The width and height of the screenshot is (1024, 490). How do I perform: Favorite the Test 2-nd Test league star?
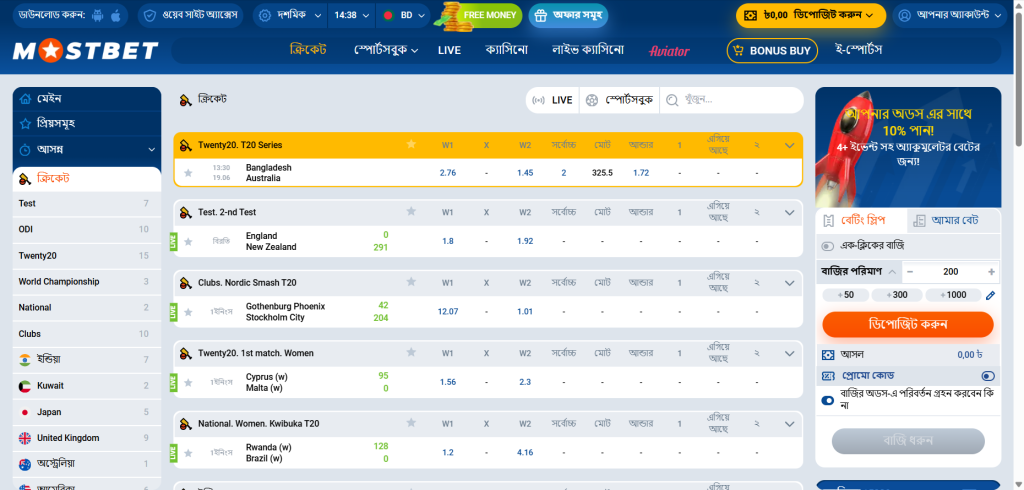pyautogui.click(x=411, y=212)
